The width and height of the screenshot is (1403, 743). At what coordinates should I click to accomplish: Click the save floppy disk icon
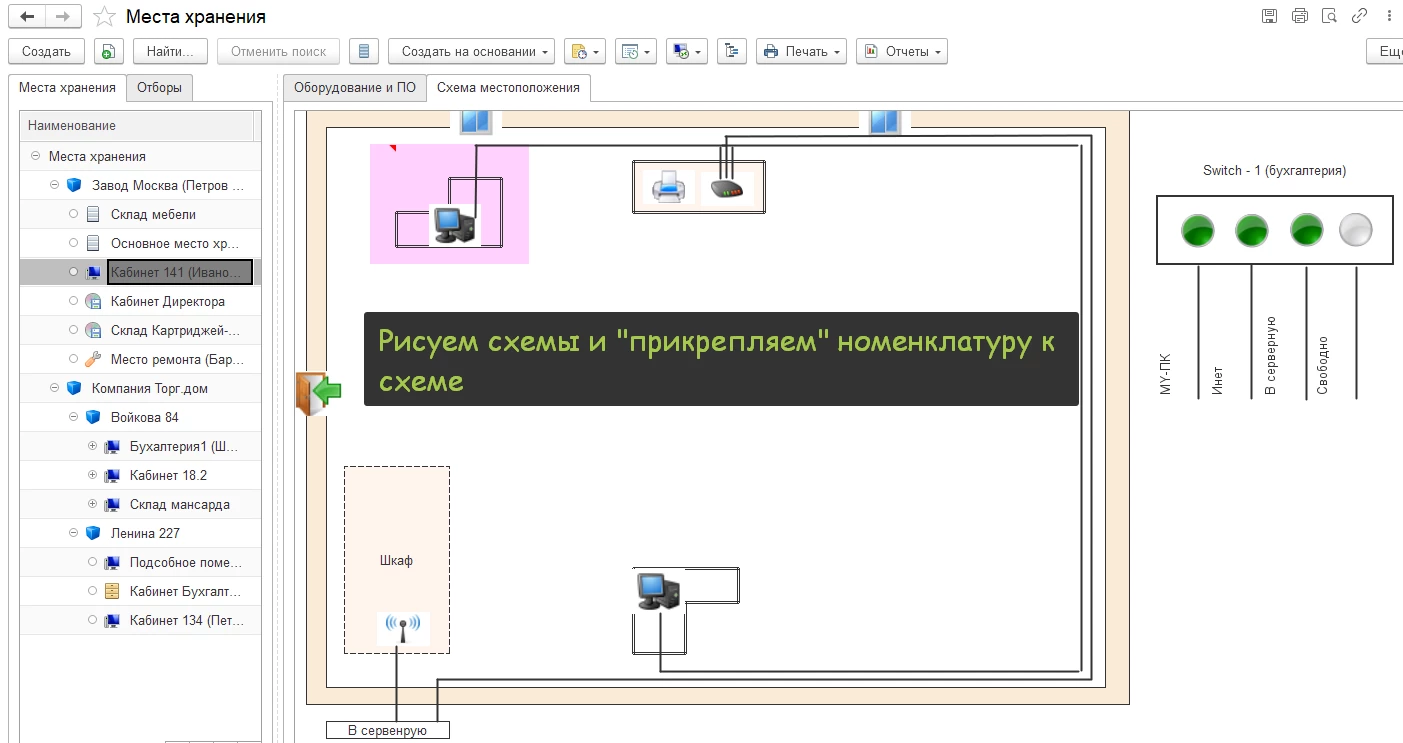click(x=1269, y=16)
